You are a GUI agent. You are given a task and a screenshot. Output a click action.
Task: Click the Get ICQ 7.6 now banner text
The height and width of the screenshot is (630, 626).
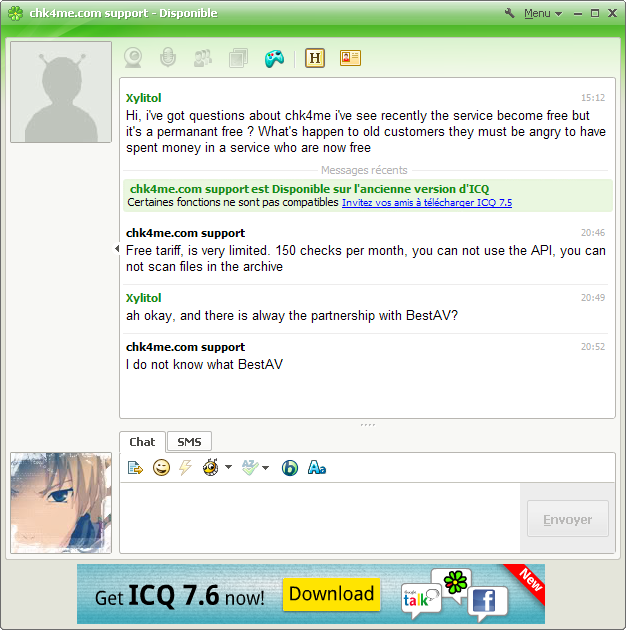coord(180,596)
